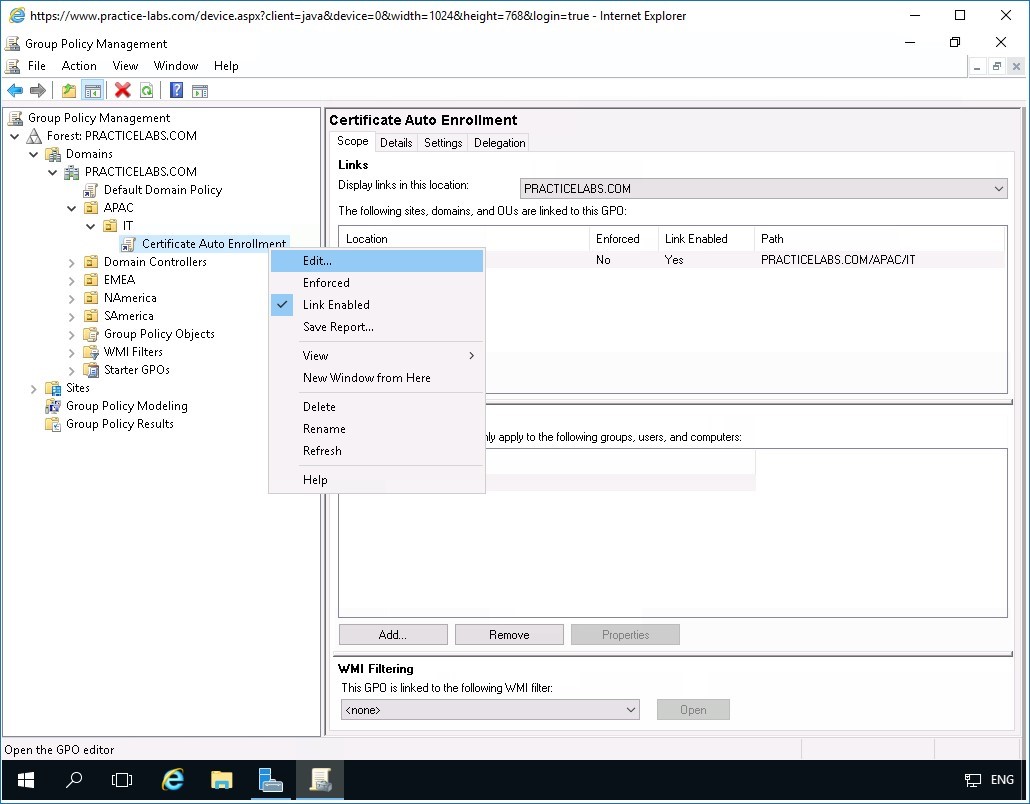The width and height of the screenshot is (1030, 804).
Task: Click the New Window toolbar icon
Action: tap(199, 90)
